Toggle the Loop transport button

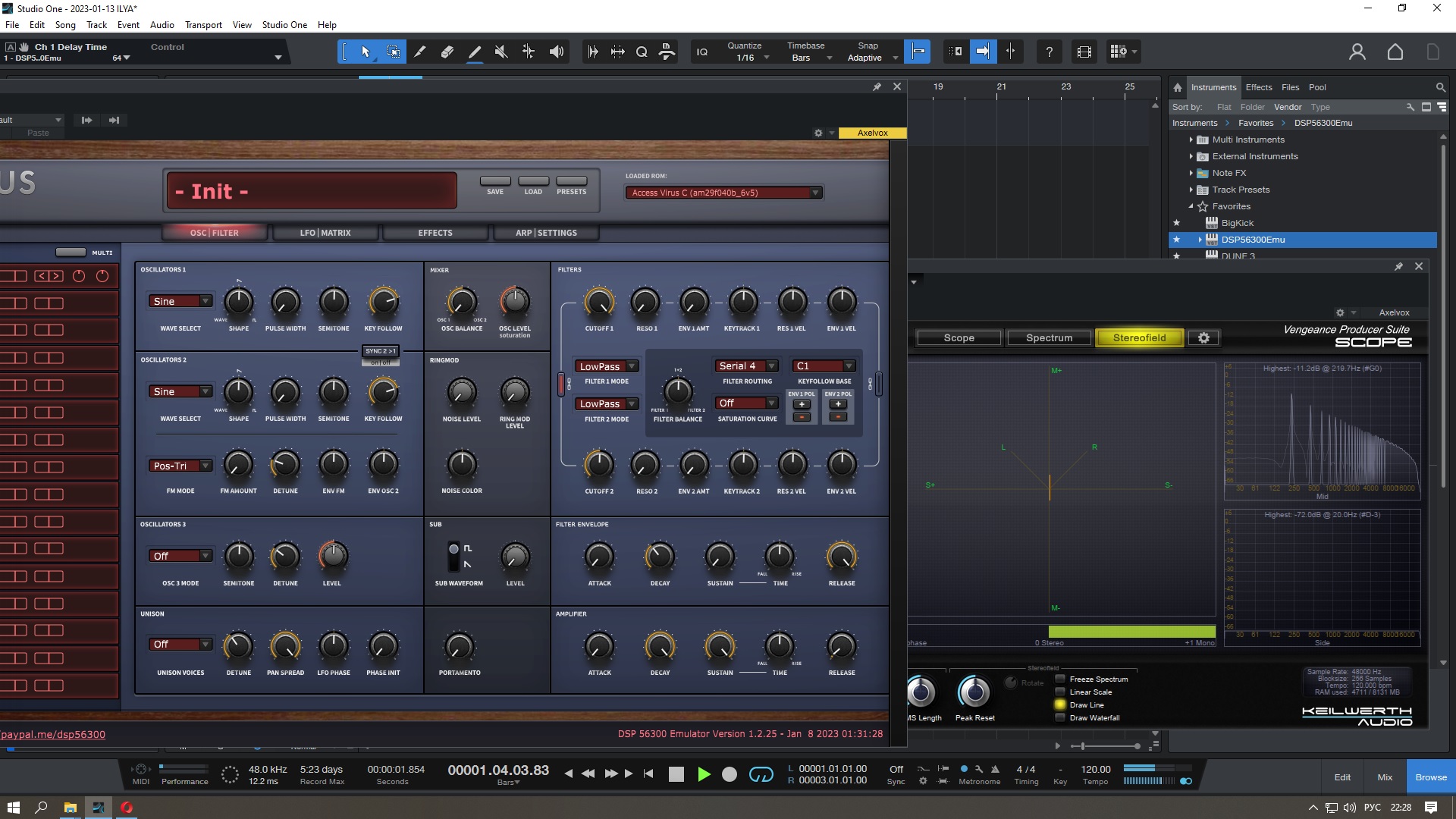click(761, 774)
